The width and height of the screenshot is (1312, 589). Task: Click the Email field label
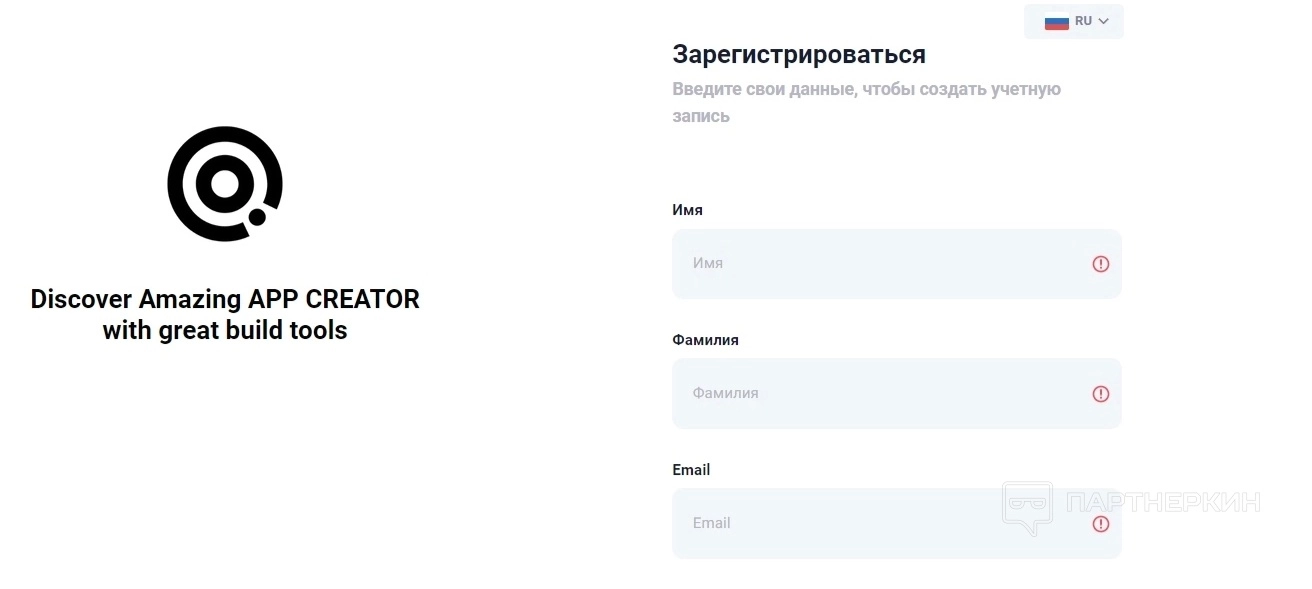click(691, 470)
